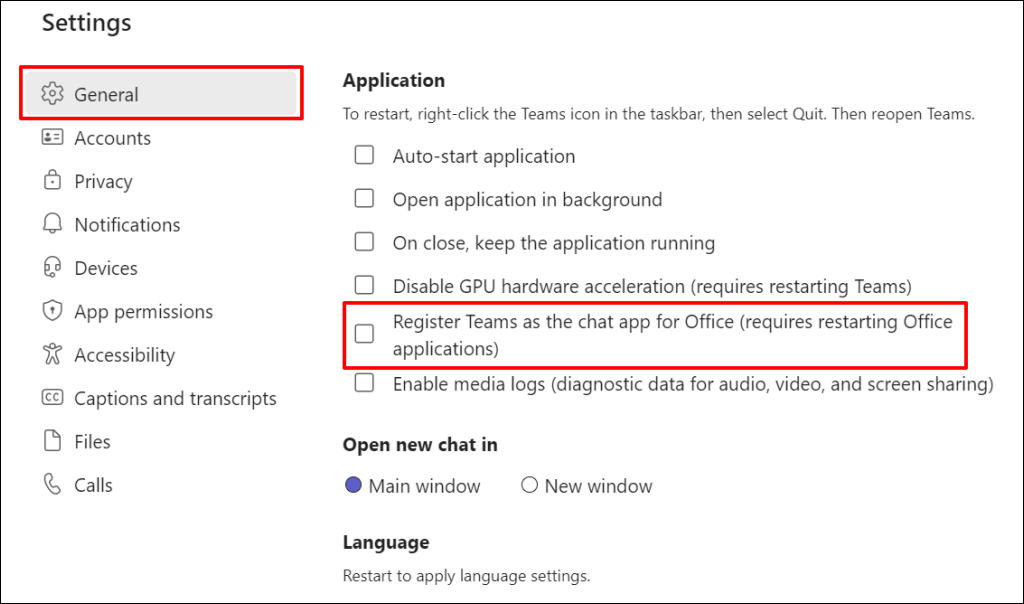This screenshot has width=1024, height=604.
Task: Click the Notifications bell icon
Action: [x=52, y=224]
